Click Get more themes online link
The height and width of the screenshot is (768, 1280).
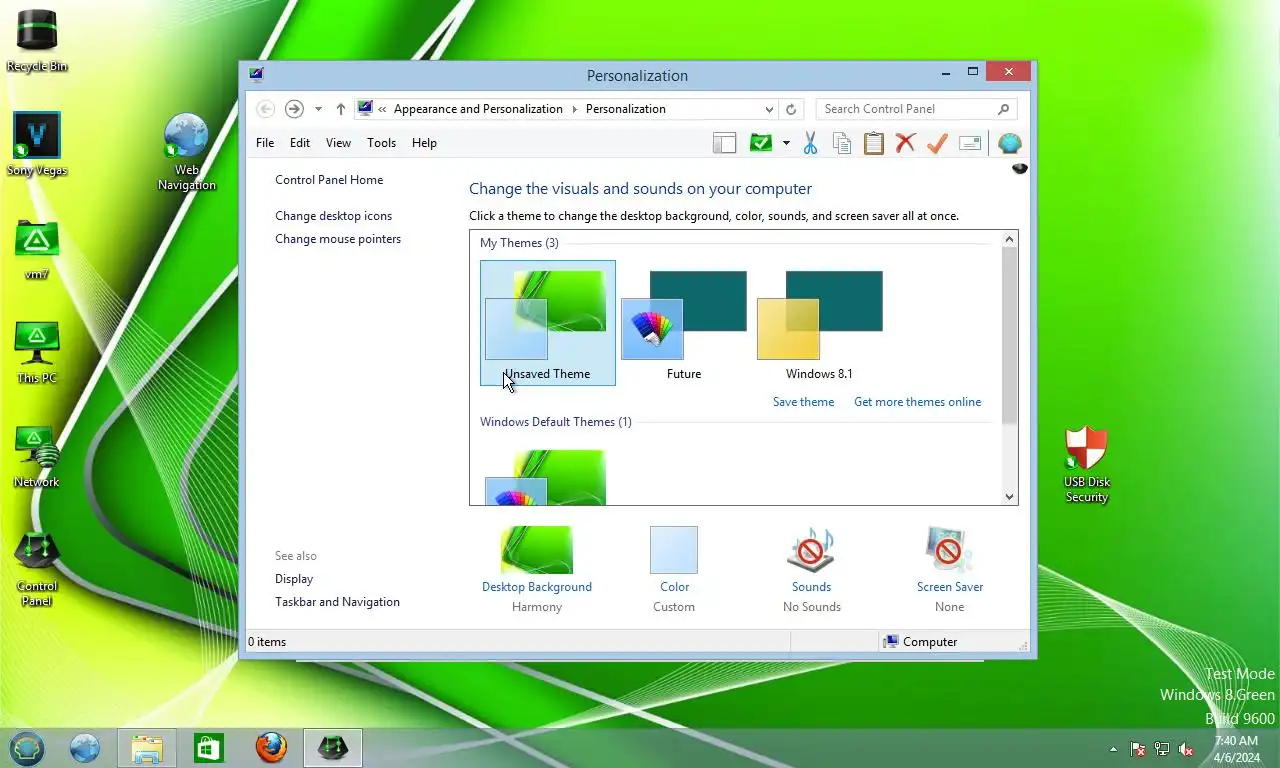click(x=917, y=402)
